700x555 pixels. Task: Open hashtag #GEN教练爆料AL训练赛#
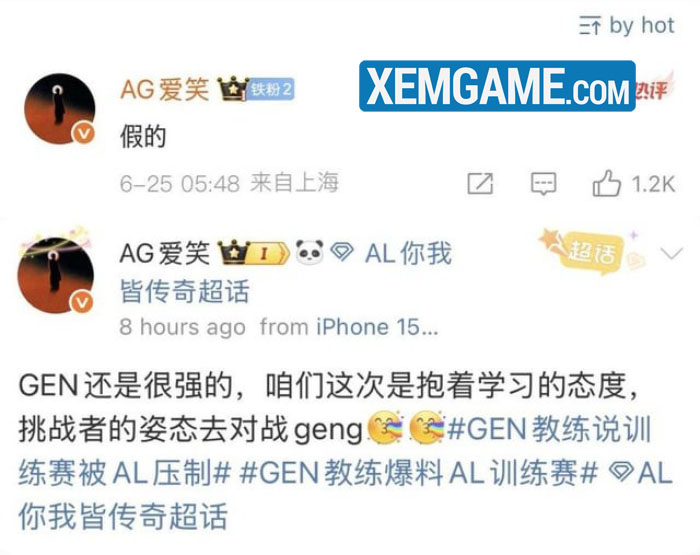[x=418, y=473]
